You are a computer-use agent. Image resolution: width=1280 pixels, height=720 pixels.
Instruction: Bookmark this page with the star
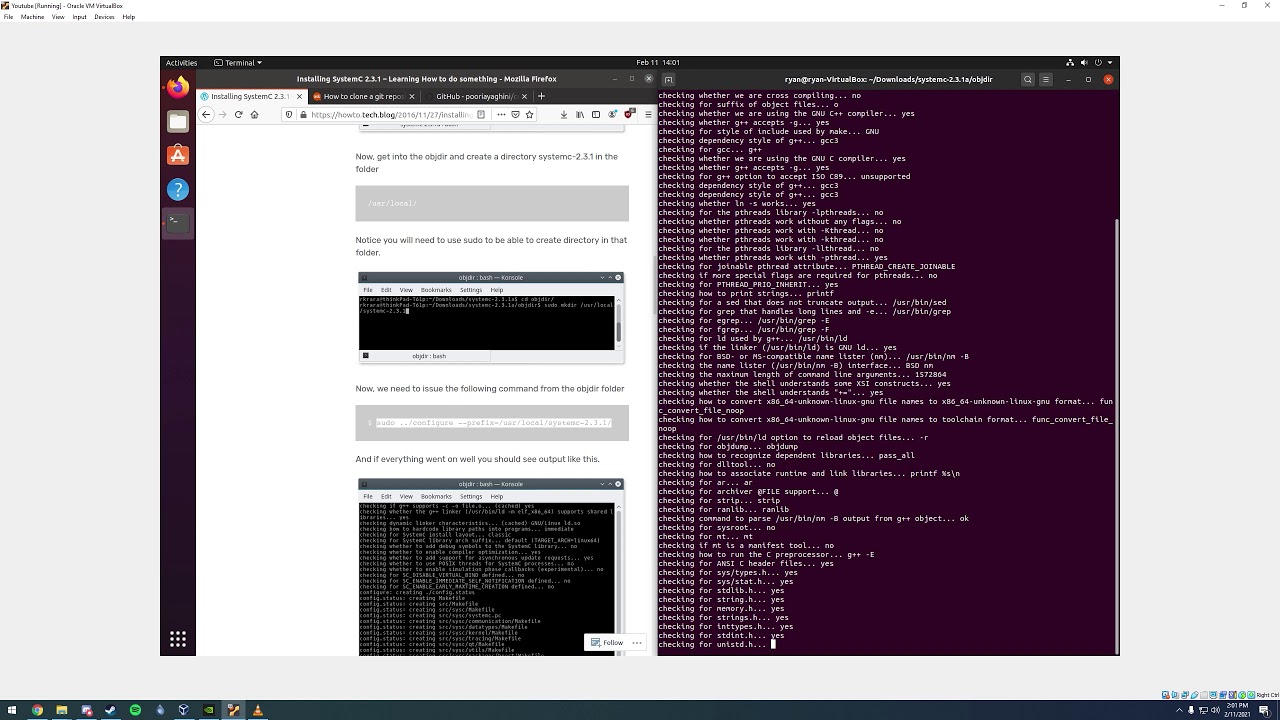coord(530,114)
